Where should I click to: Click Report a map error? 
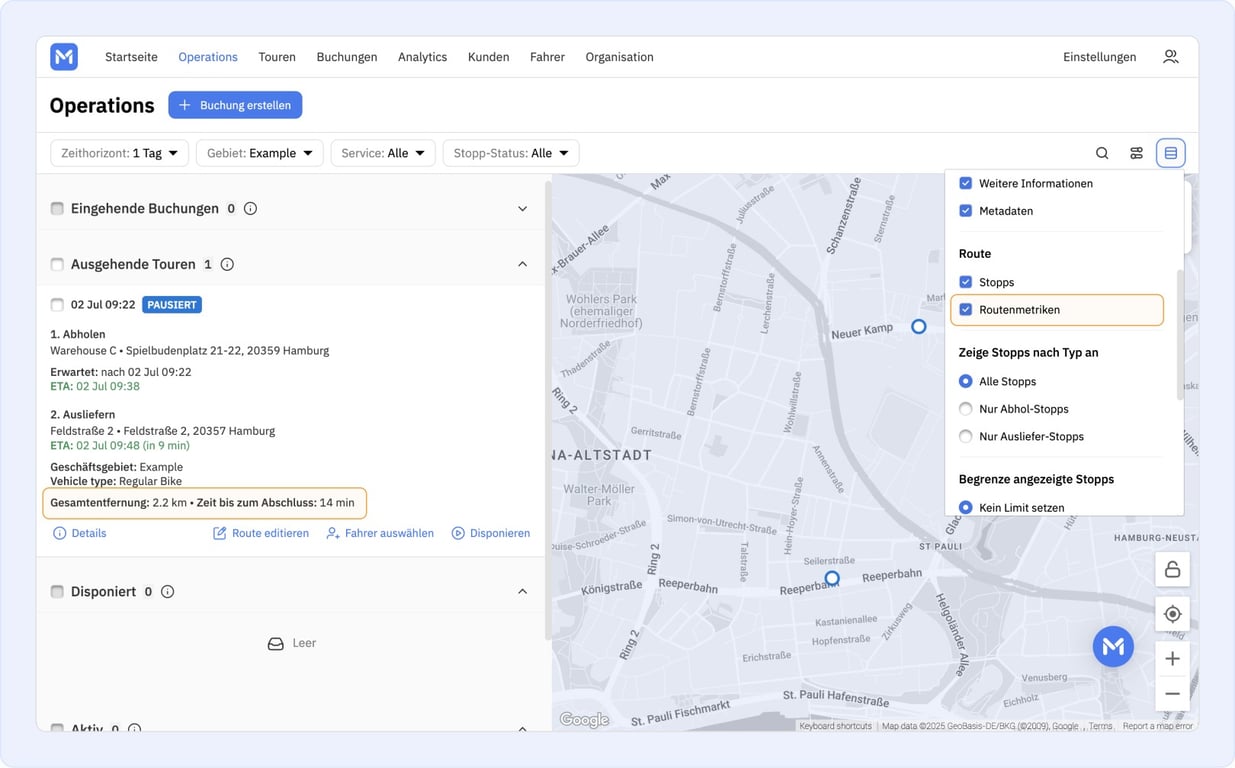[x=1157, y=726]
